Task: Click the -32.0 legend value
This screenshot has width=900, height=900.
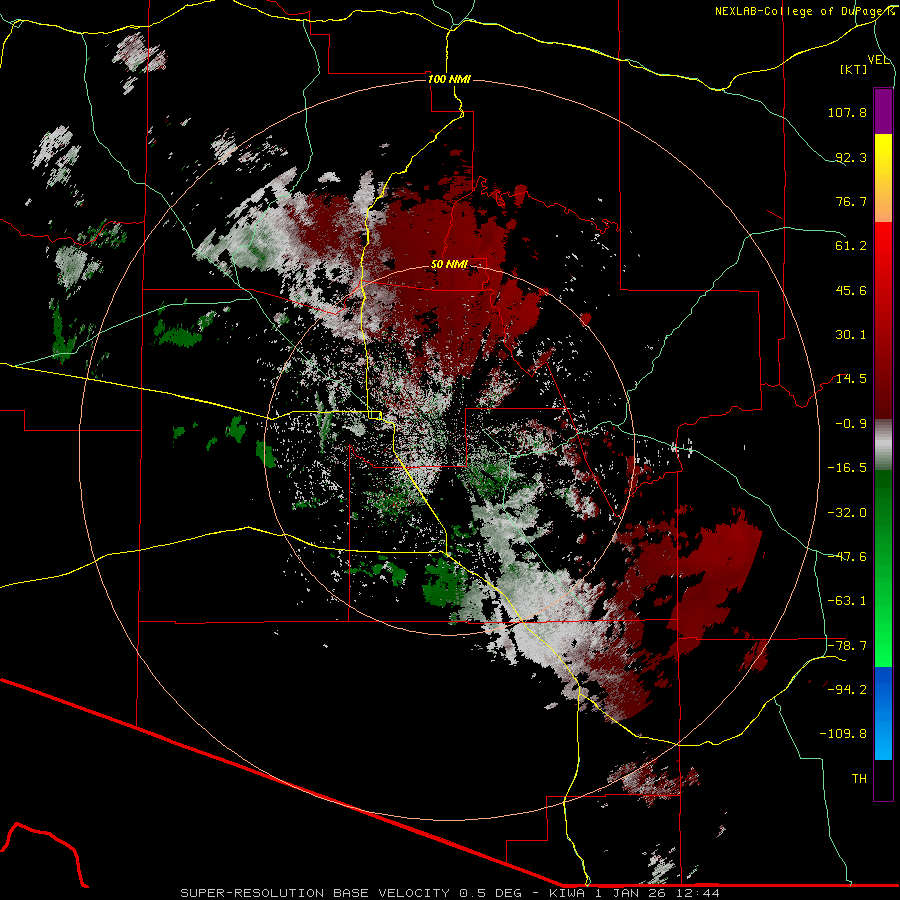Action: (847, 513)
